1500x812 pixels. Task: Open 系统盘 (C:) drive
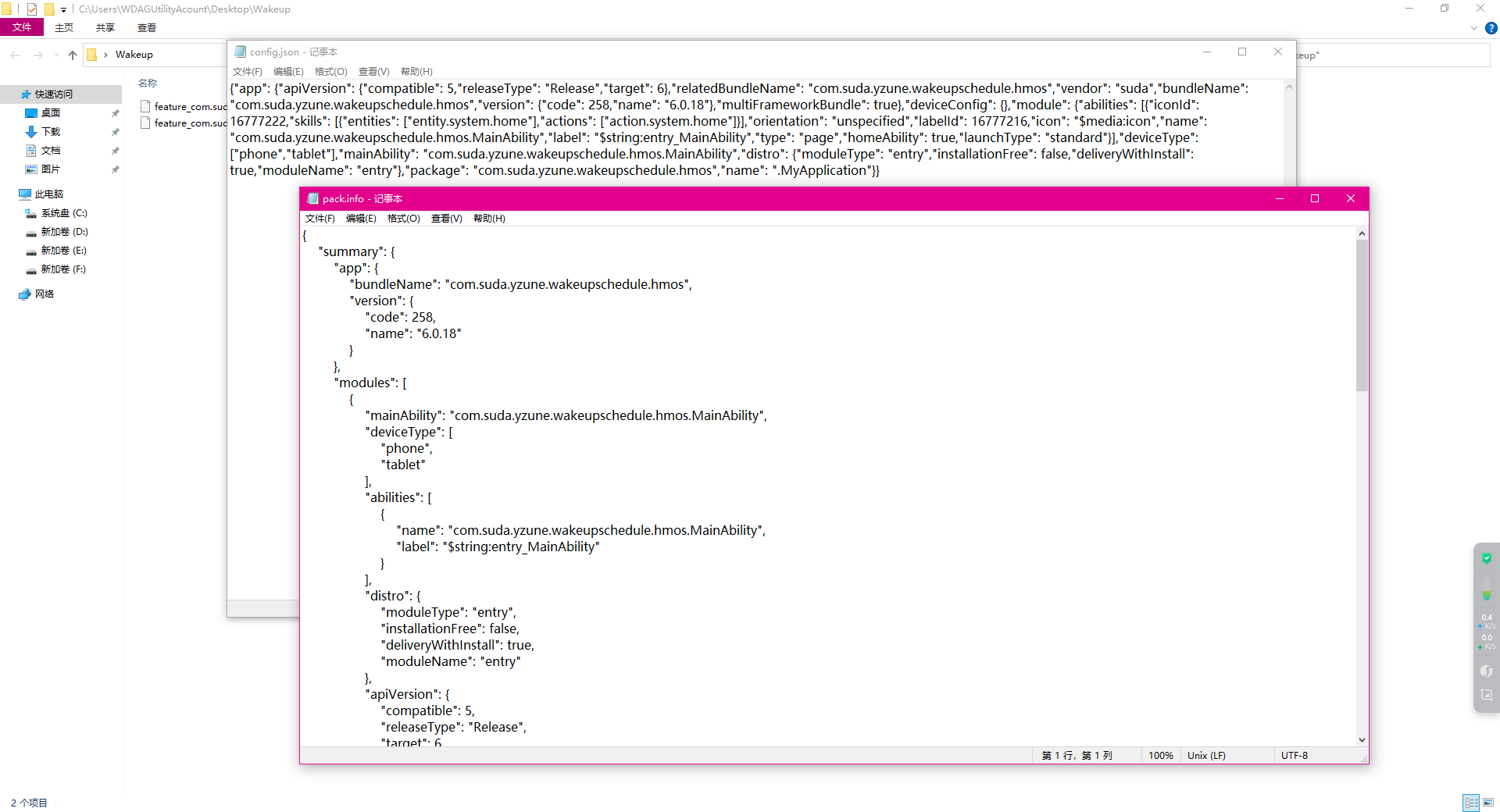(x=63, y=213)
